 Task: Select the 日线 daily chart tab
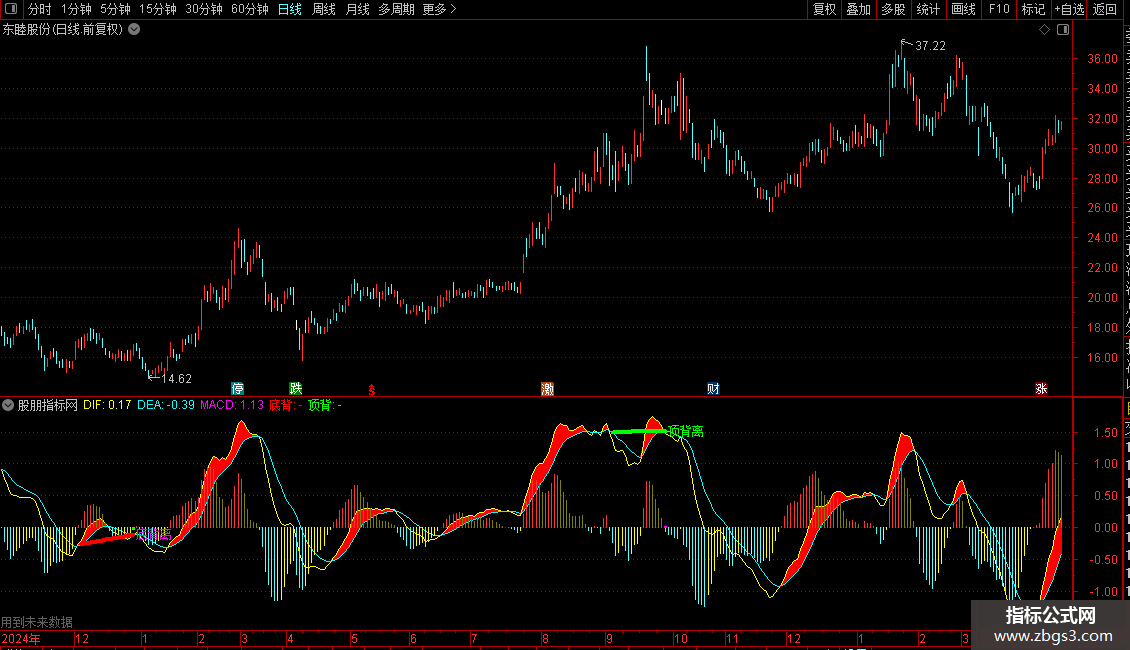(x=290, y=9)
